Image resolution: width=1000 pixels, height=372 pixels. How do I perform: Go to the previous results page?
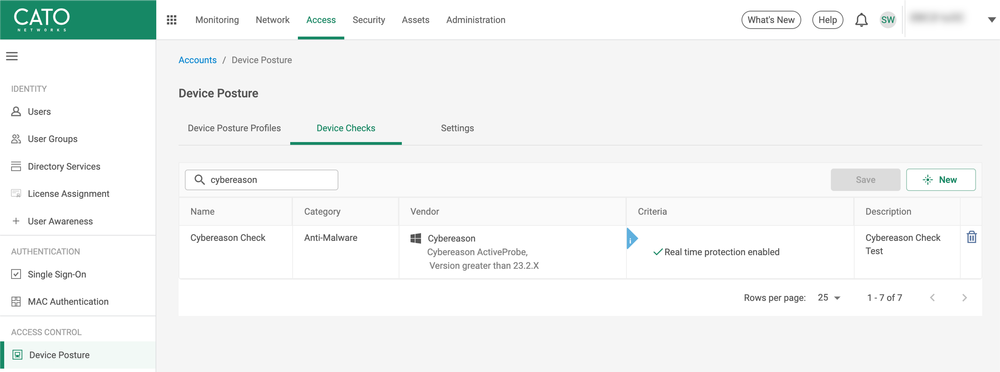932,298
